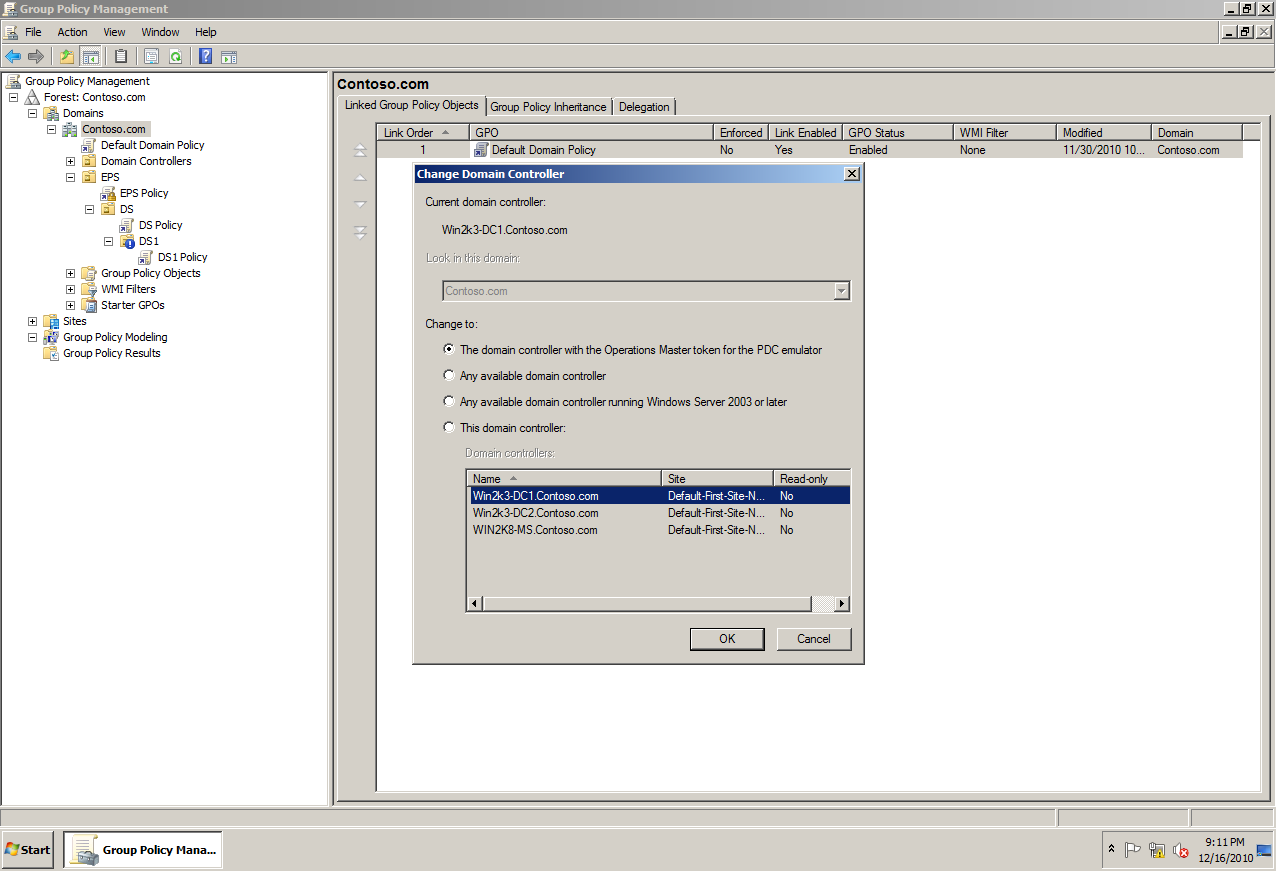Select the Default Domain Policy link row
The height and width of the screenshot is (871, 1276).
click(x=810, y=150)
